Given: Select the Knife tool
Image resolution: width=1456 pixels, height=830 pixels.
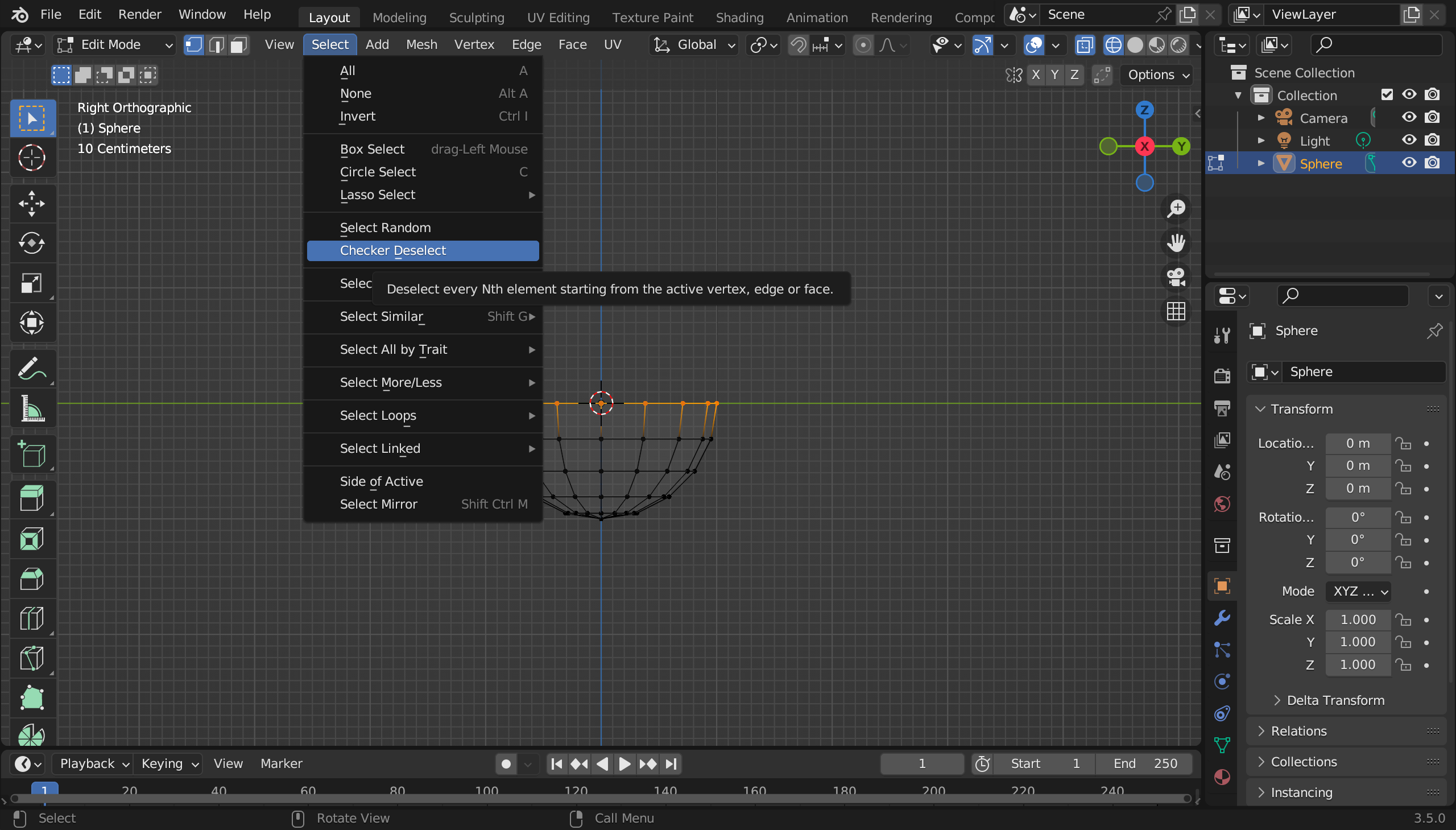Looking at the screenshot, I should click(32, 658).
